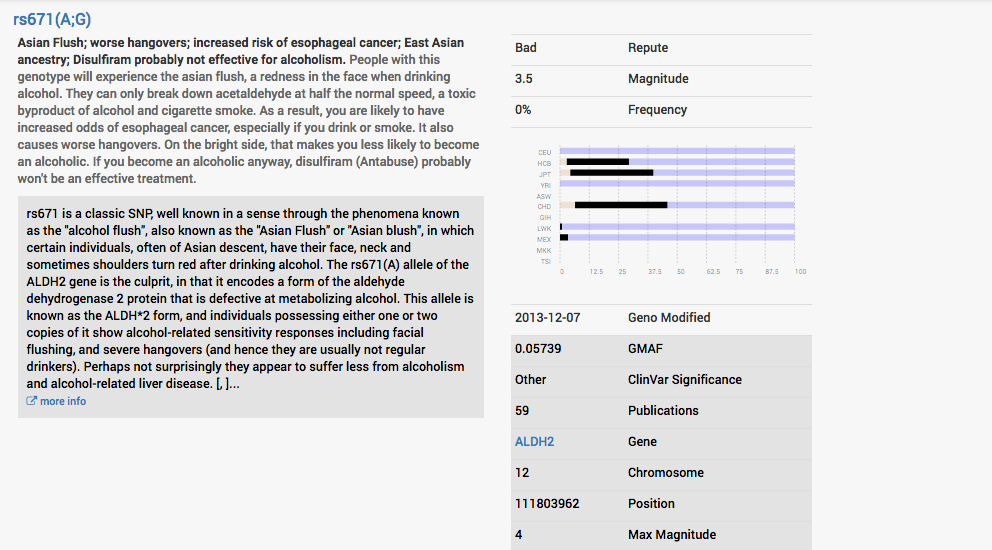The height and width of the screenshot is (550, 992).
Task: Open the rs671(A;G) genotype link
Action: click(x=52, y=20)
